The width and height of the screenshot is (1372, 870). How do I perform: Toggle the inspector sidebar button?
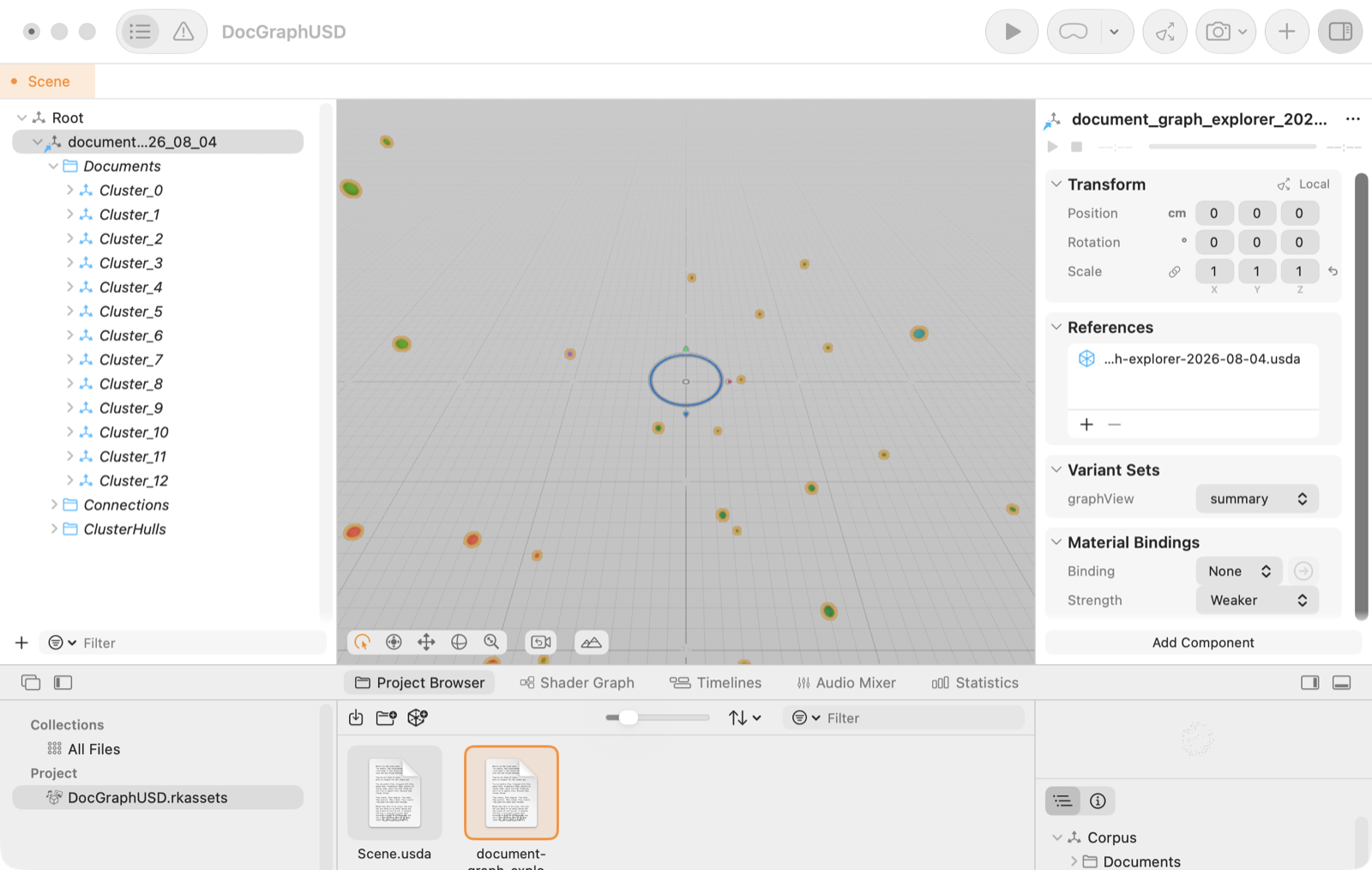(x=1340, y=32)
